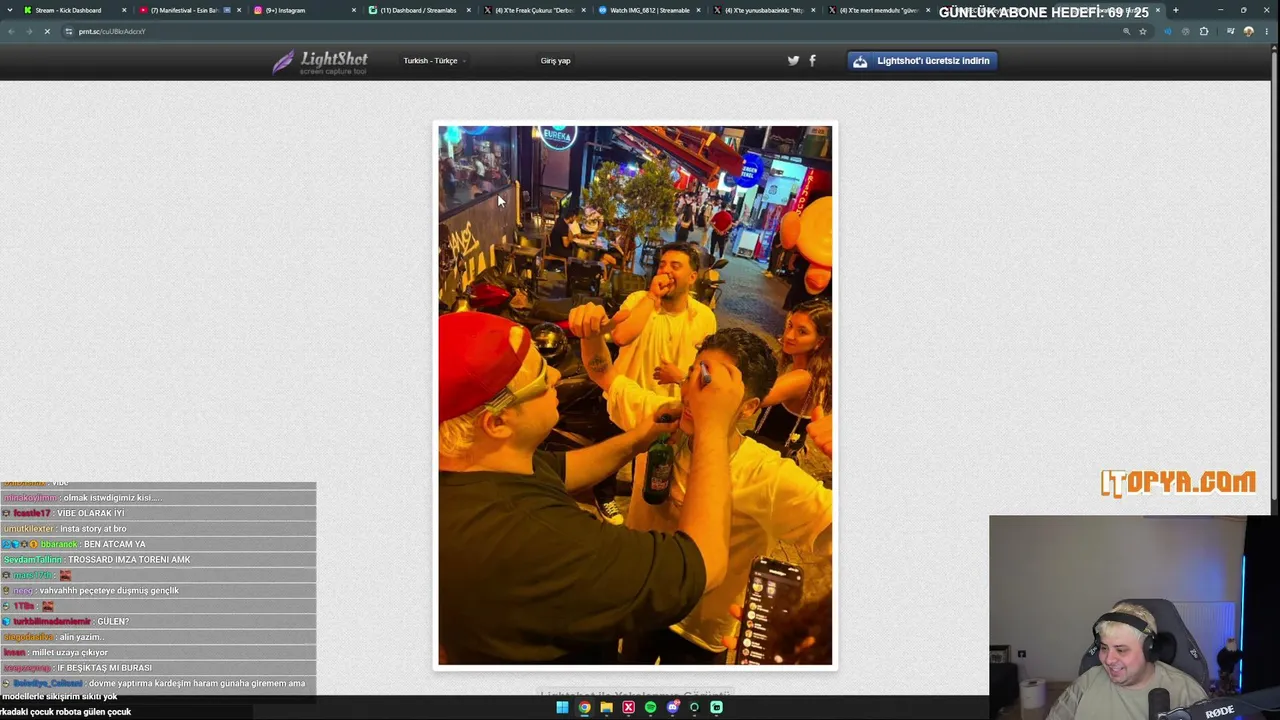Go forward to the next page

[x=29, y=31]
